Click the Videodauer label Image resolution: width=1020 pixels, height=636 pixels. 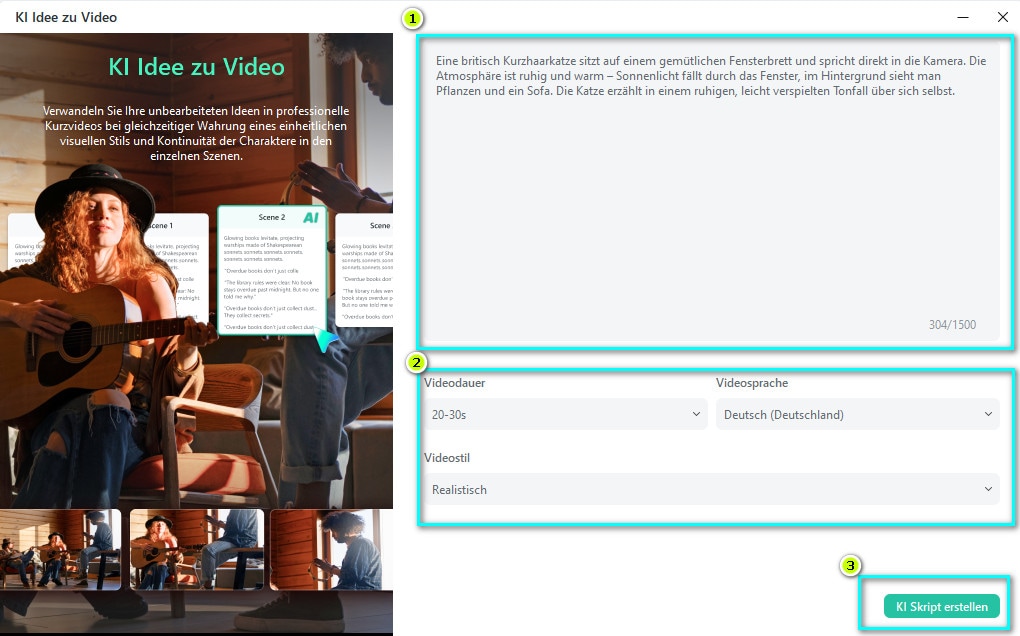click(455, 383)
